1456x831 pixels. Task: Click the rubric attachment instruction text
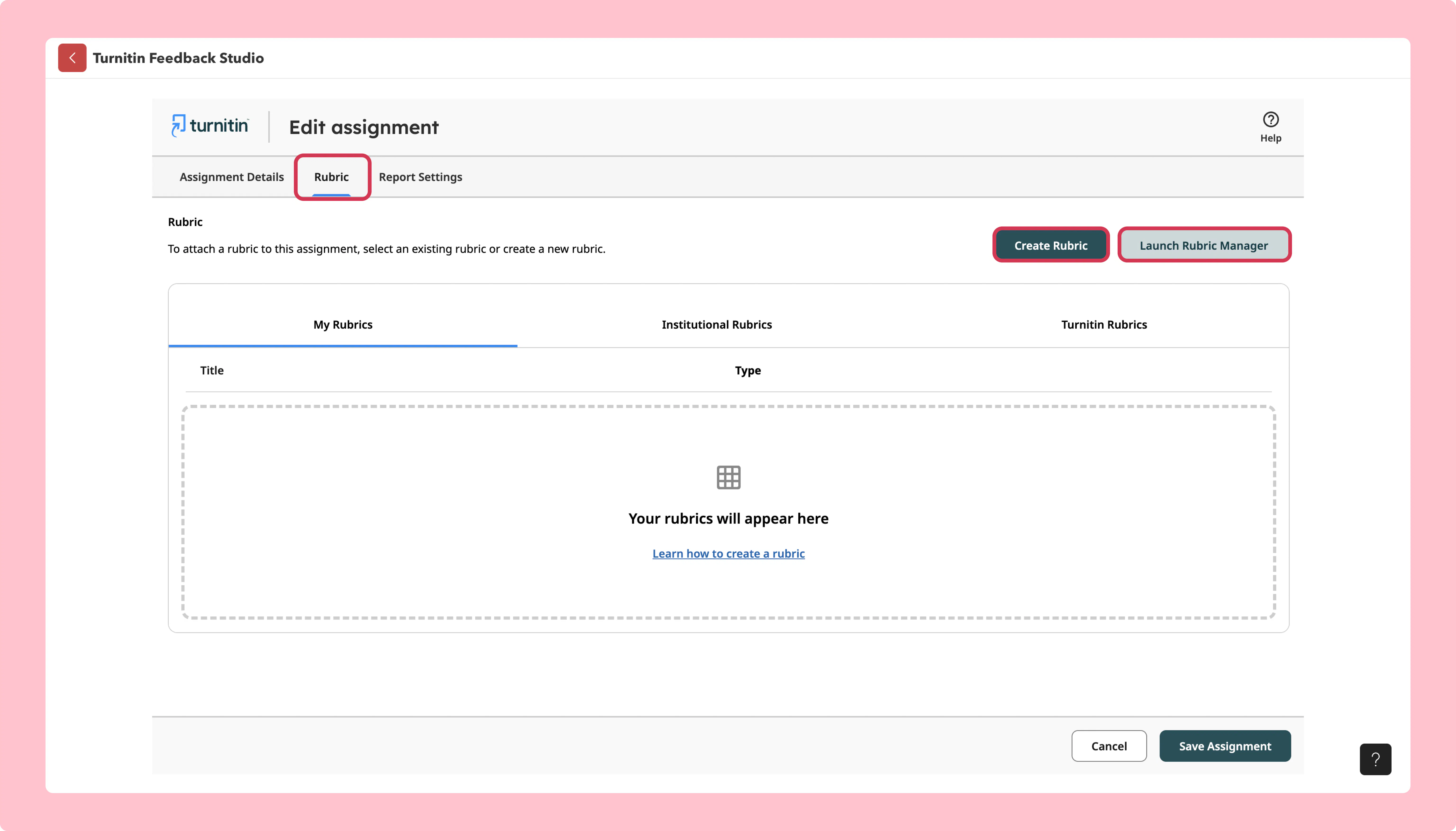(387, 249)
